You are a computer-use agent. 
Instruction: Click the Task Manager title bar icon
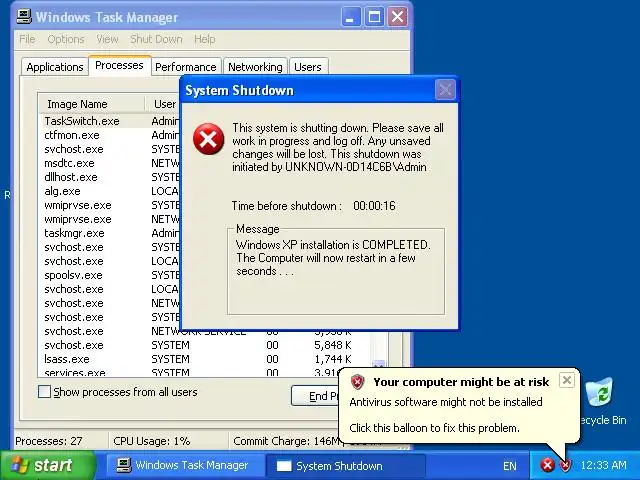pos(24,17)
